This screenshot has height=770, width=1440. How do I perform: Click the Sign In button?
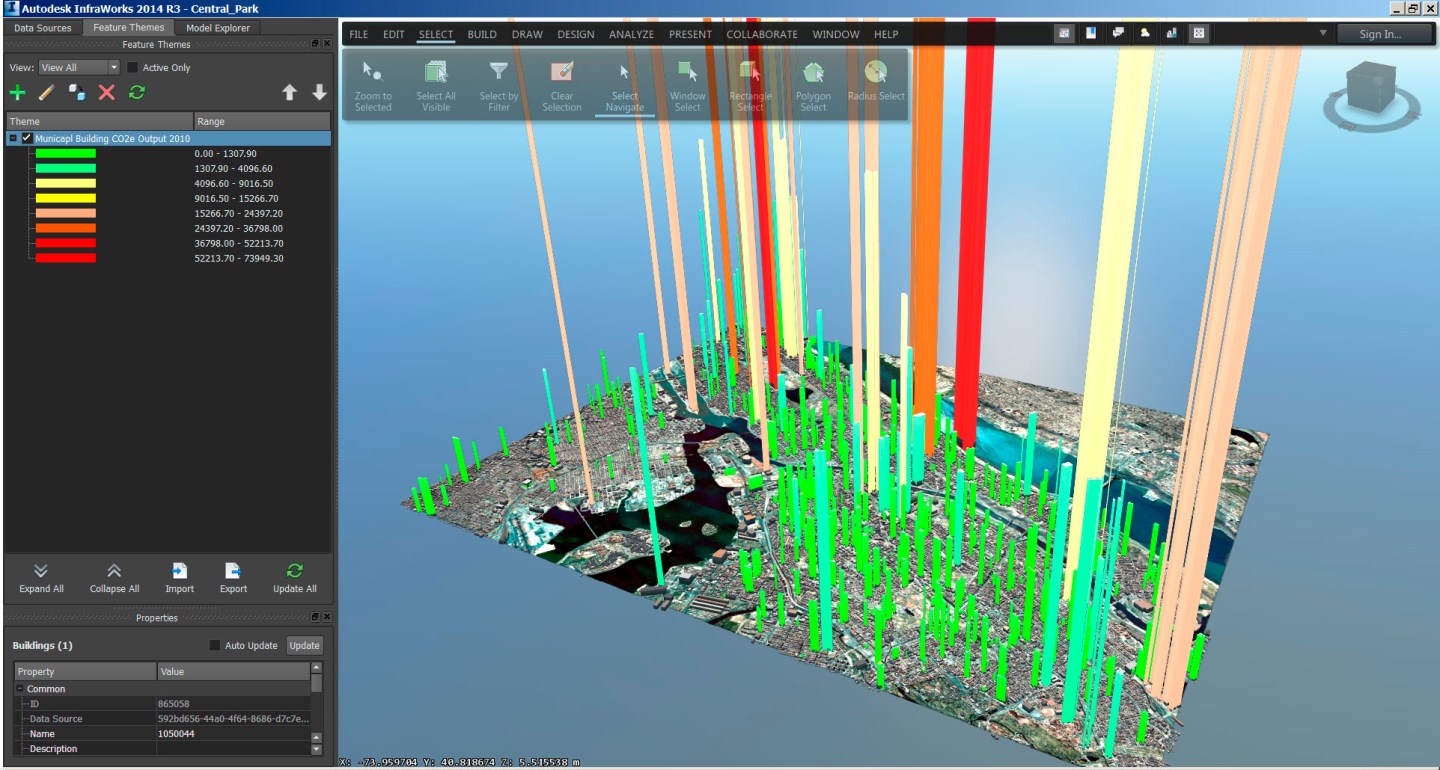[x=1383, y=34]
